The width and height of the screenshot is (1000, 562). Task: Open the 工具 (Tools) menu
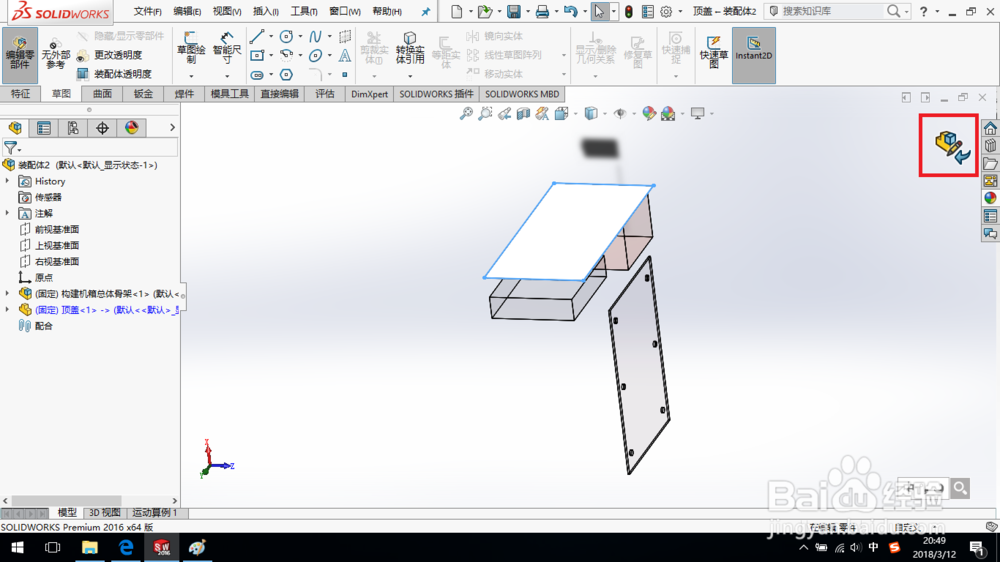click(x=304, y=11)
